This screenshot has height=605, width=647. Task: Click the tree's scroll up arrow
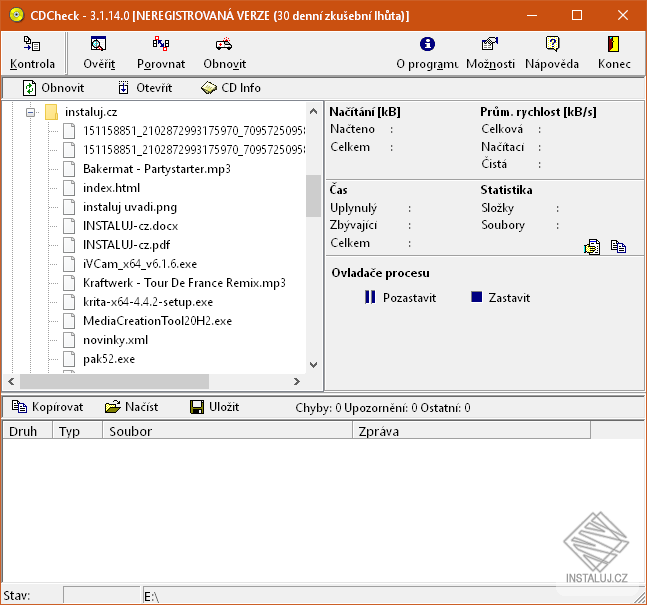[x=314, y=111]
